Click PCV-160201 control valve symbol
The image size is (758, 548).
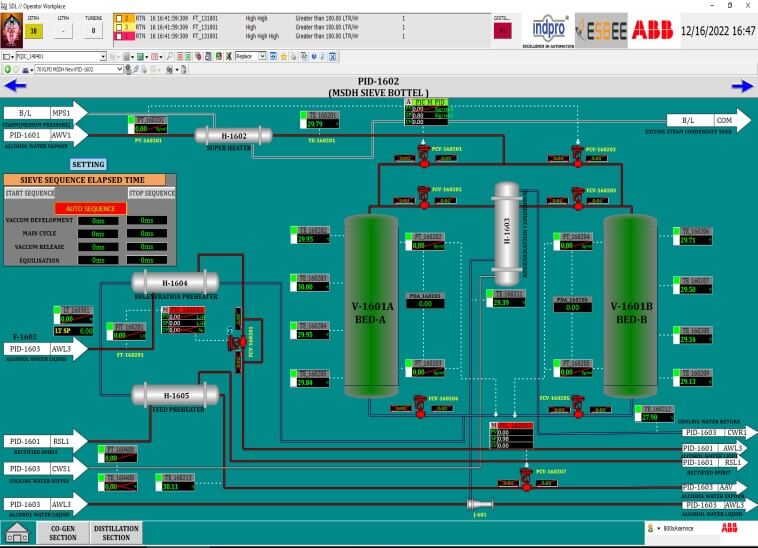coord(424,156)
